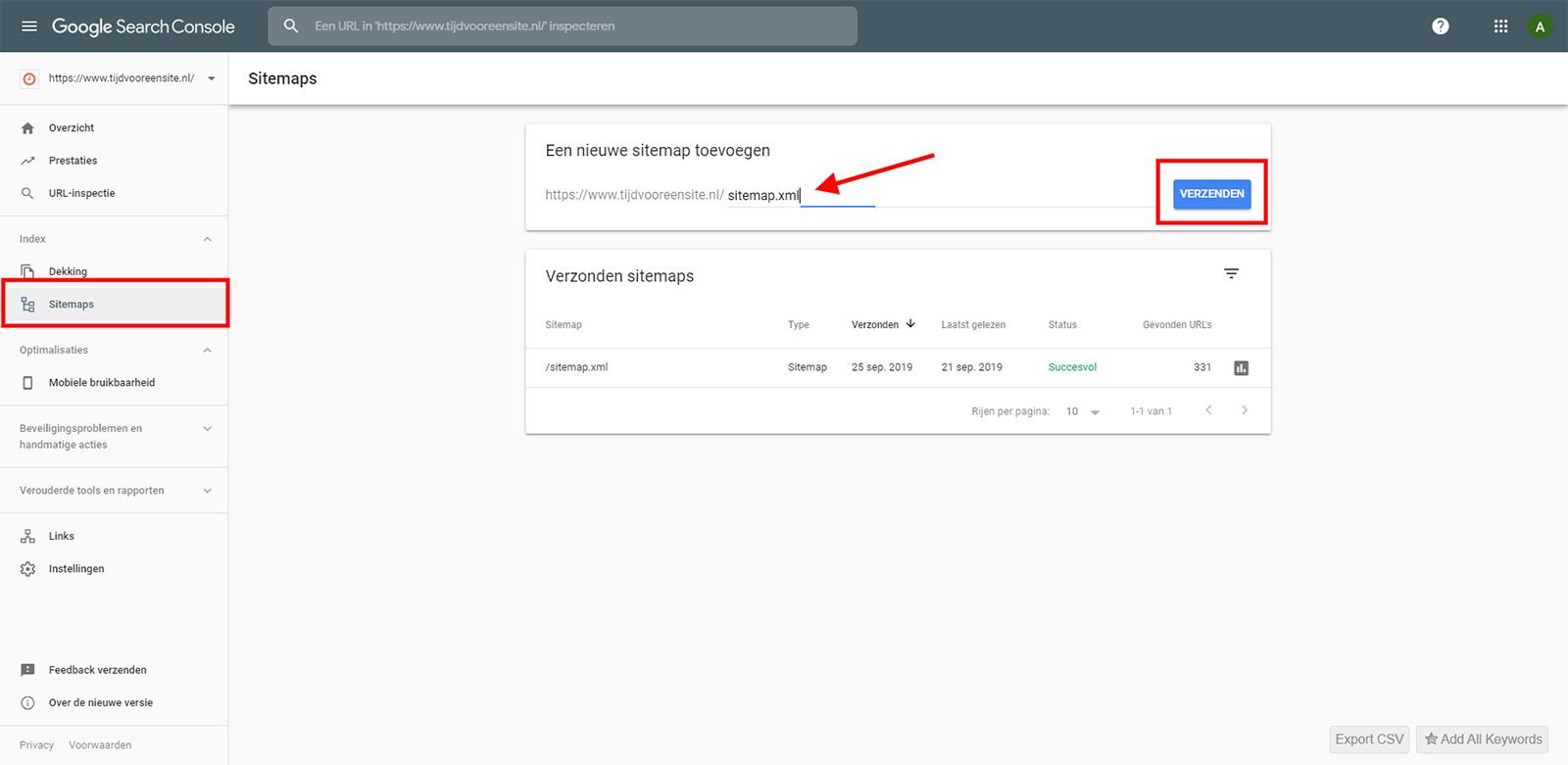Click the Feedback verzenden icon
The image size is (1568, 765).
pos(27,670)
